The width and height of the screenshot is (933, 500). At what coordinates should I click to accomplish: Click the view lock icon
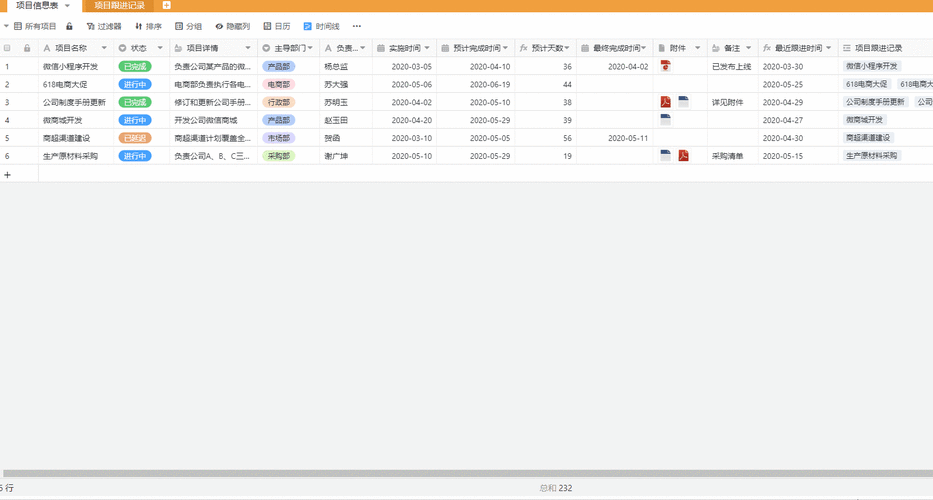point(70,26)
